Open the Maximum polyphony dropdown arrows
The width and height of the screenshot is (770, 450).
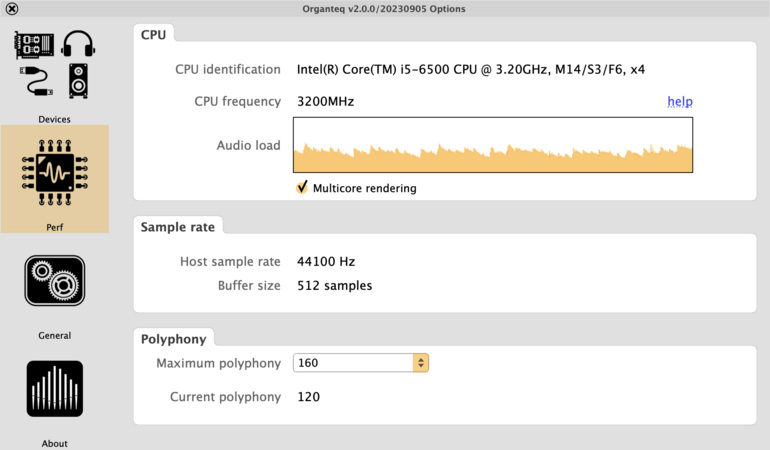pos(421,363)
